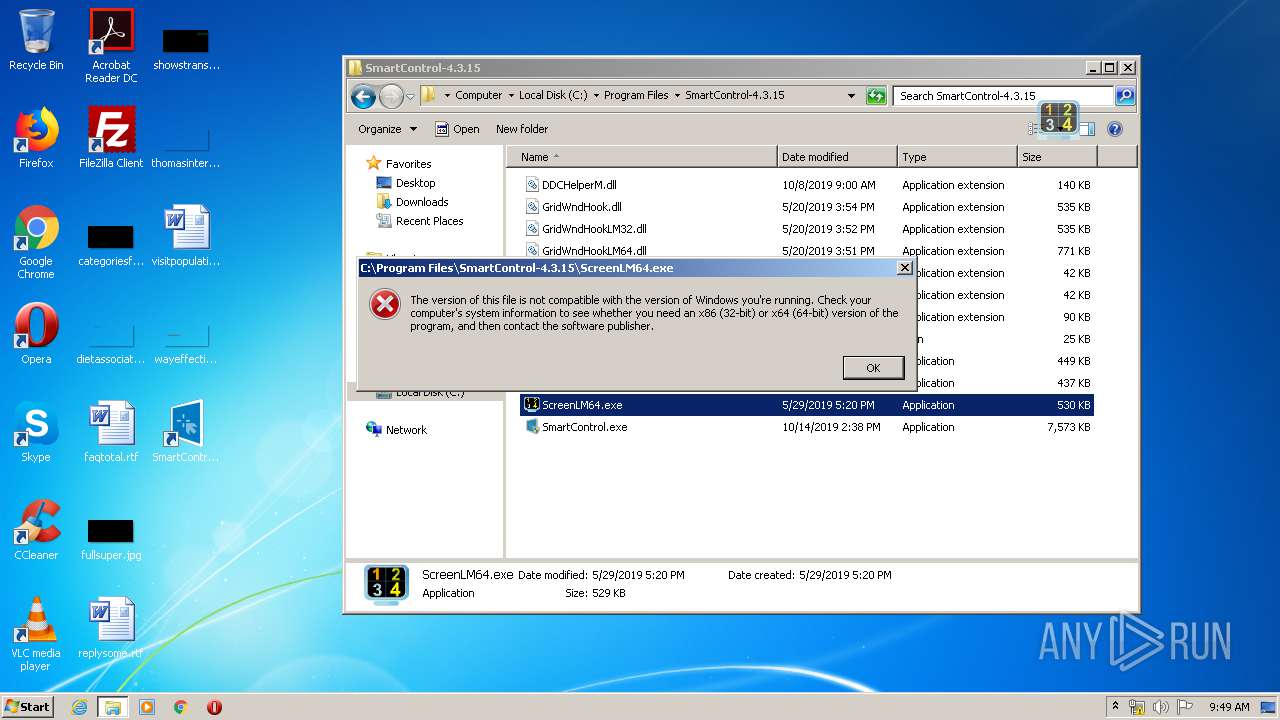1280x720 pixels.
Task: Open Skype desktop shortcut
Action: (36, 431)
